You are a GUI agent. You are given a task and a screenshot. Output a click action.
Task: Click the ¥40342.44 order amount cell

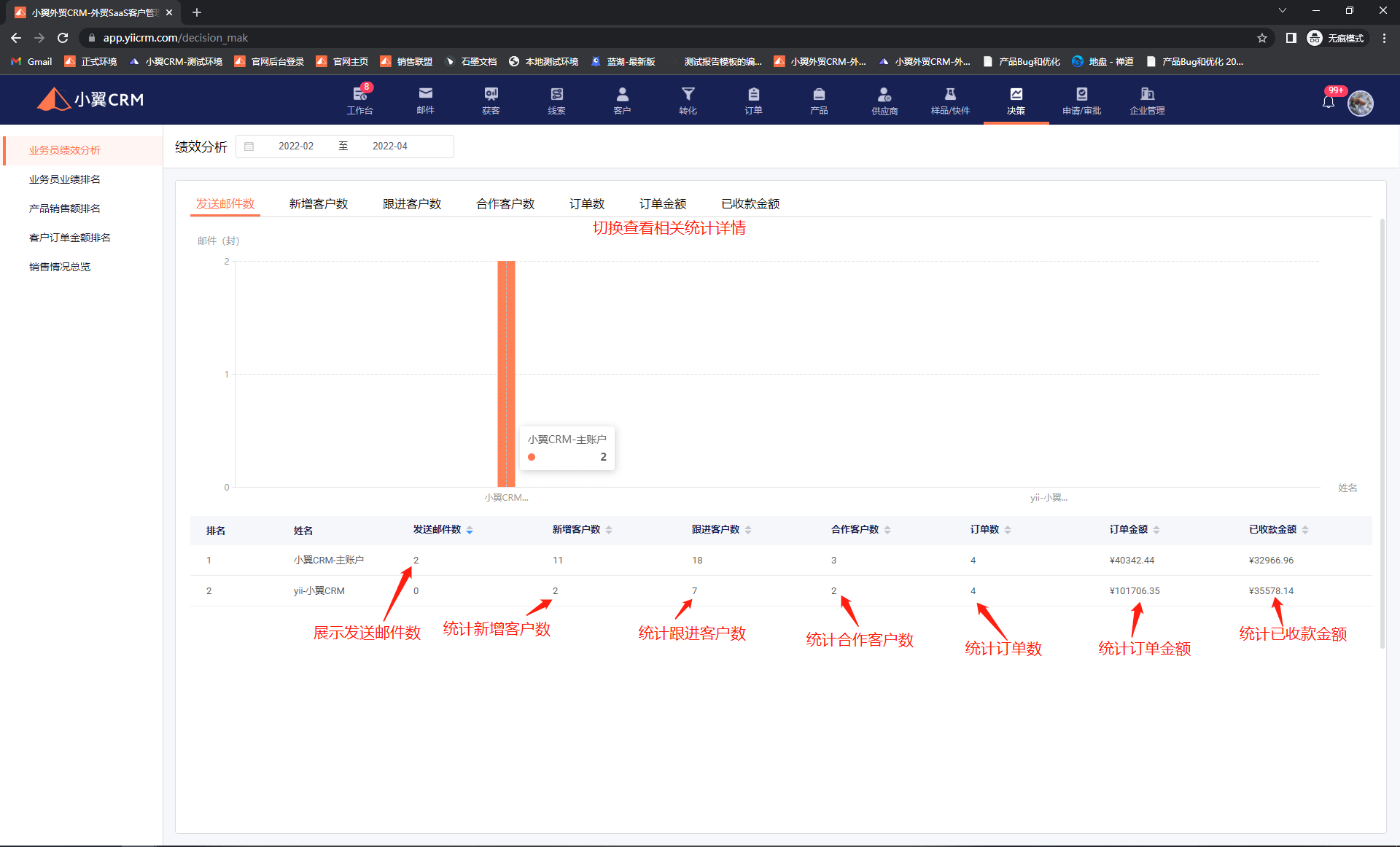(1132, 561)
